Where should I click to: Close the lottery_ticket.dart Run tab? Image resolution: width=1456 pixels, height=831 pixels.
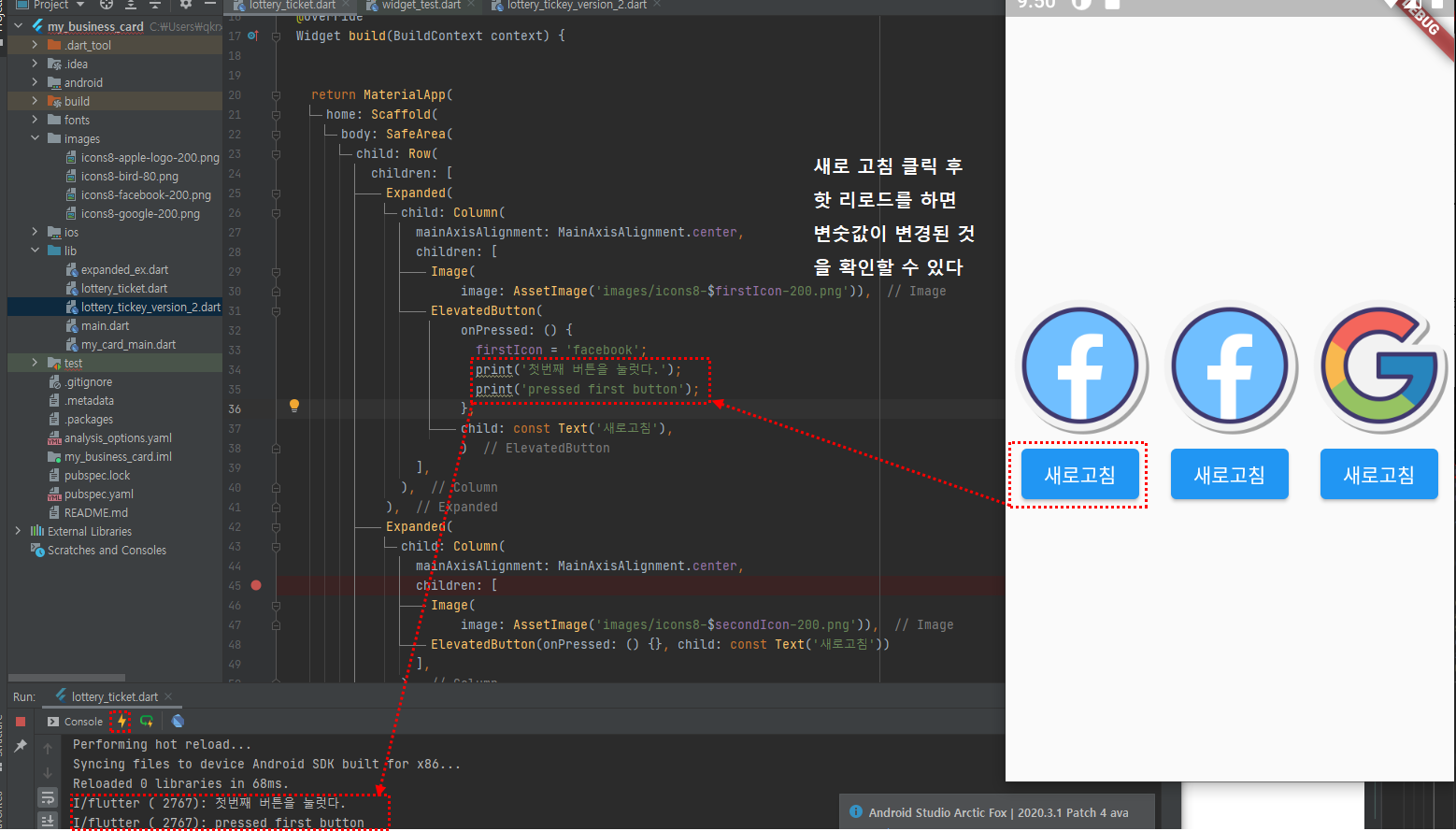pos(168,696)
